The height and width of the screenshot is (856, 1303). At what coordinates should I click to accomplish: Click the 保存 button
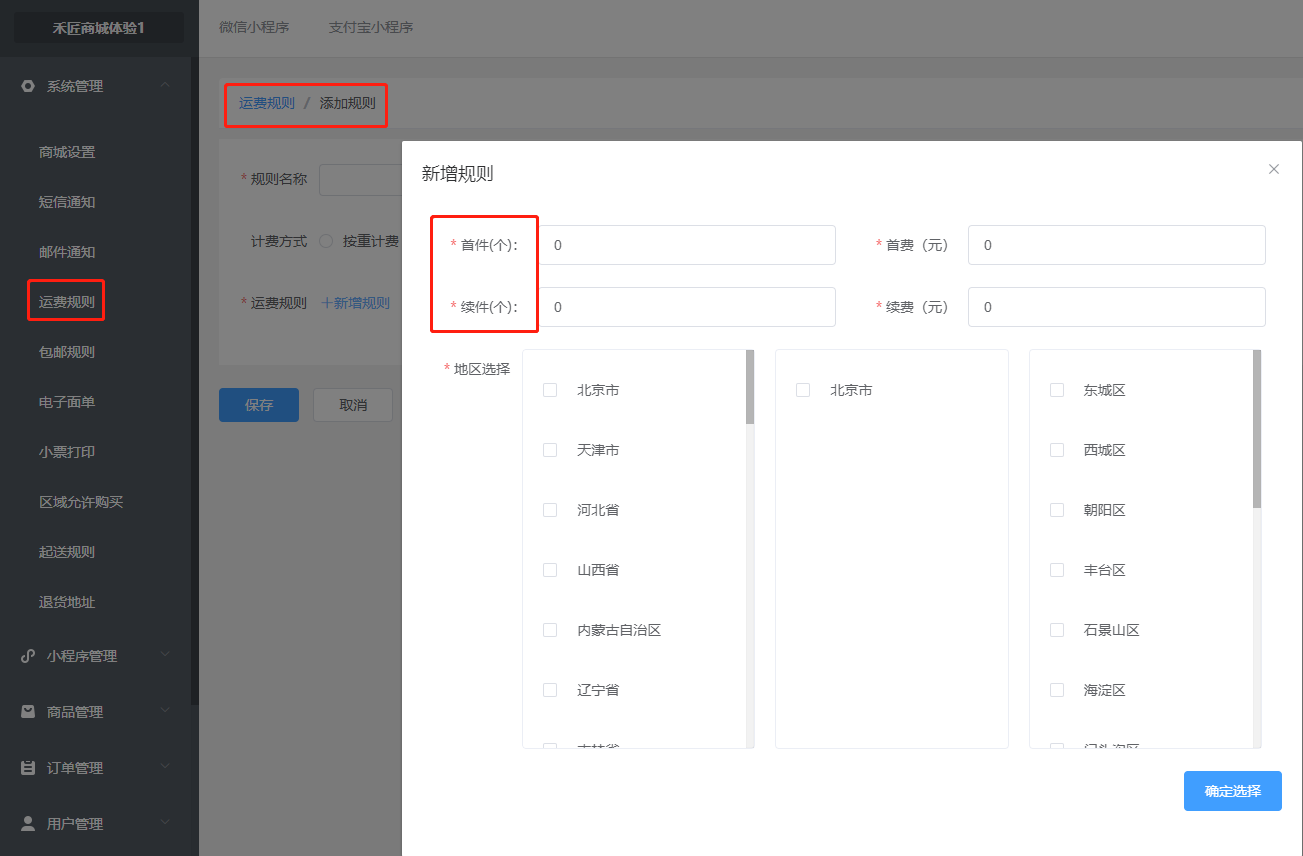pos(259,405)
